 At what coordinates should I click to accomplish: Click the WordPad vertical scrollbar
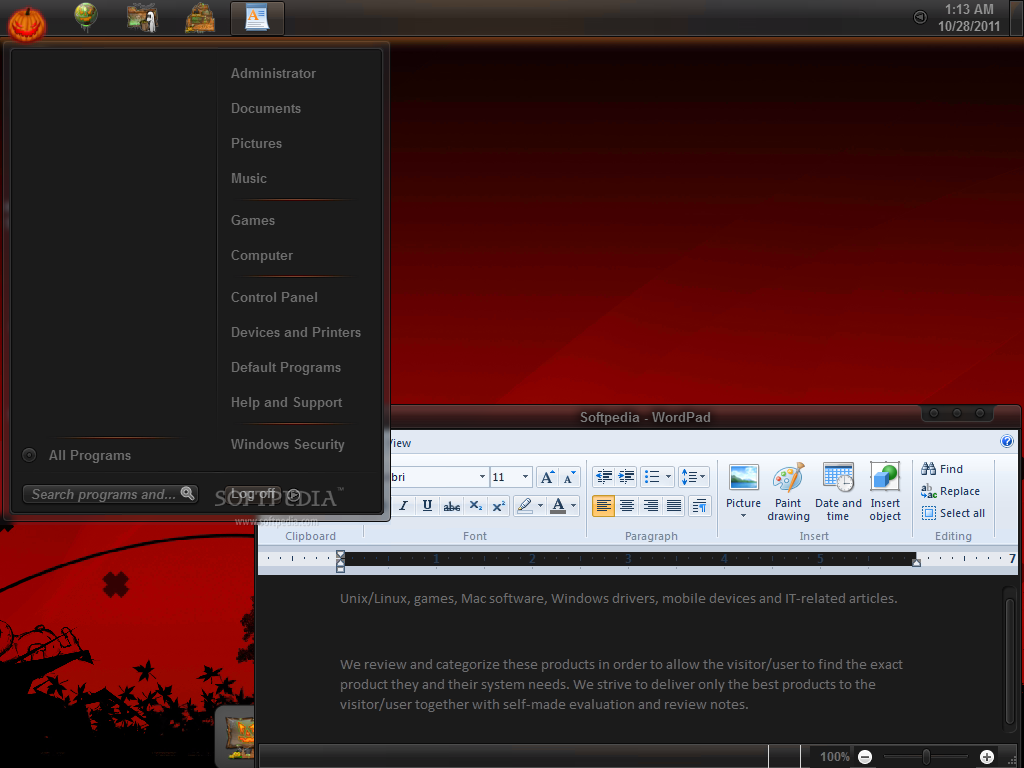[1010, 660]
